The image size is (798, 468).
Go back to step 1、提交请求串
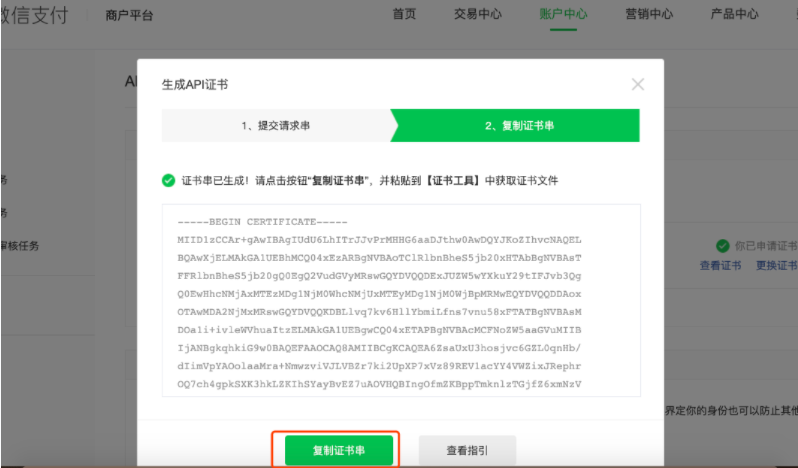[275, 126]
